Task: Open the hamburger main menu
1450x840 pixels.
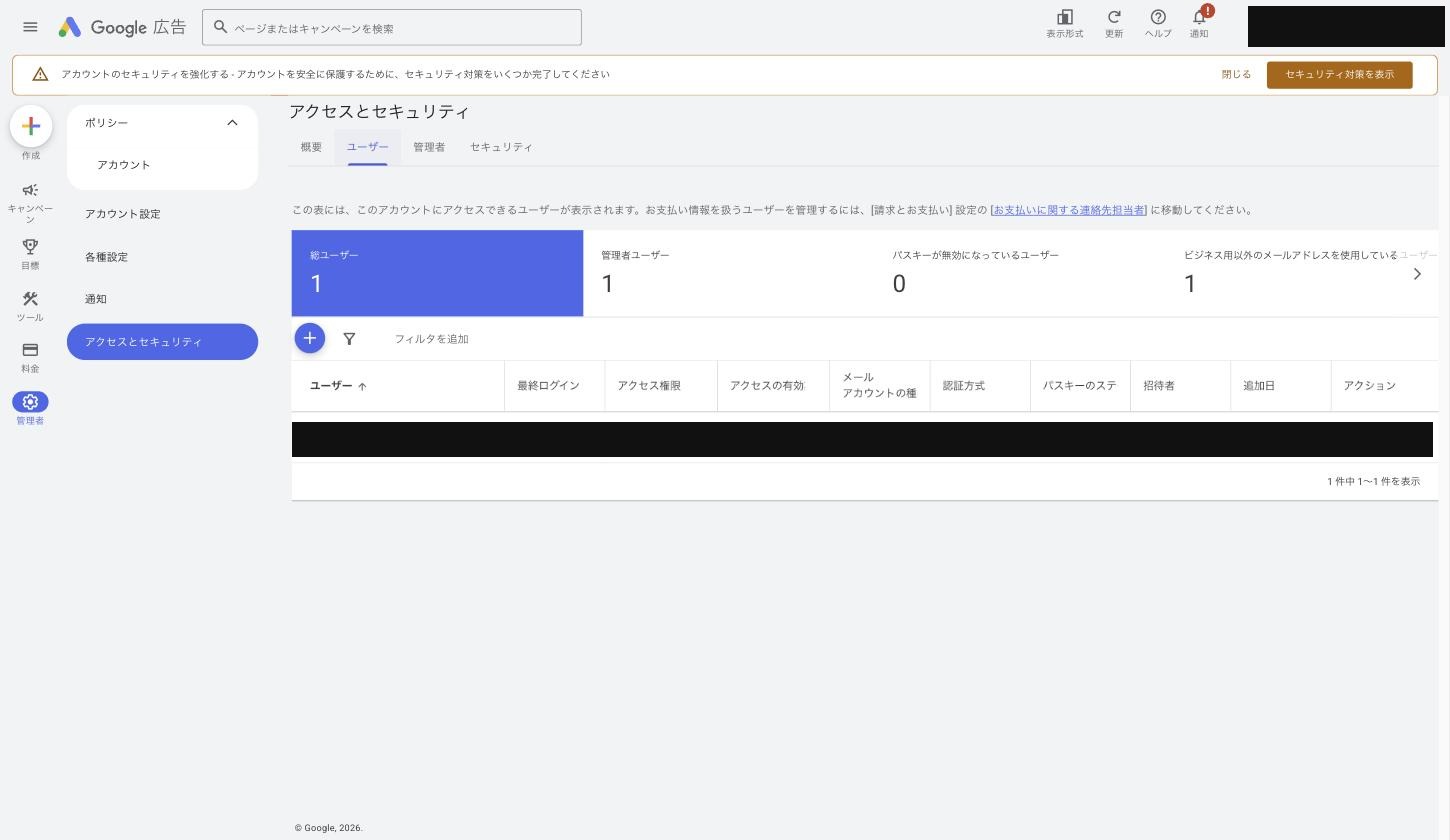Action: tap(30, 27)
